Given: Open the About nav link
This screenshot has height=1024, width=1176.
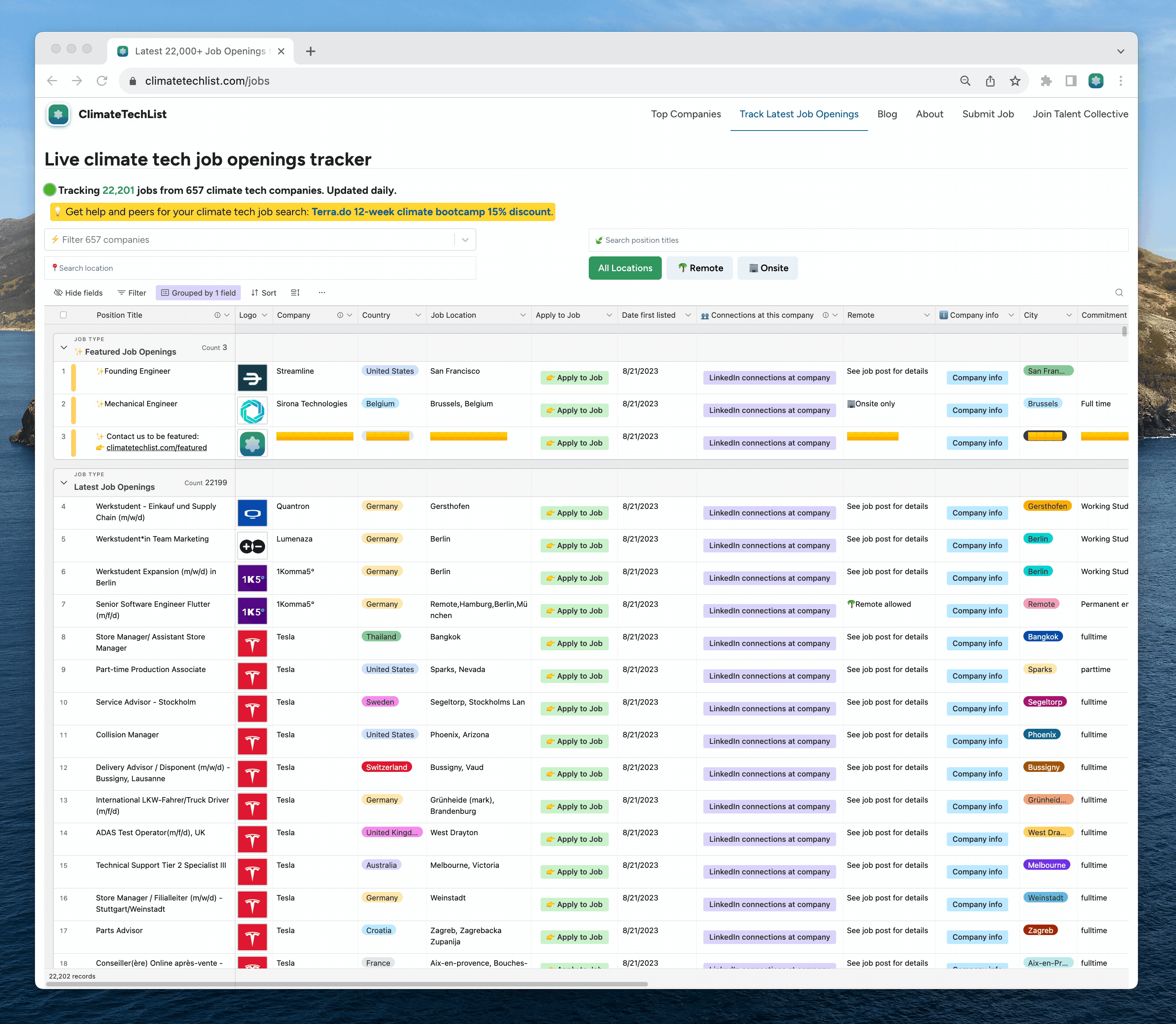Looking at the screenshot, I should [929, 114].
